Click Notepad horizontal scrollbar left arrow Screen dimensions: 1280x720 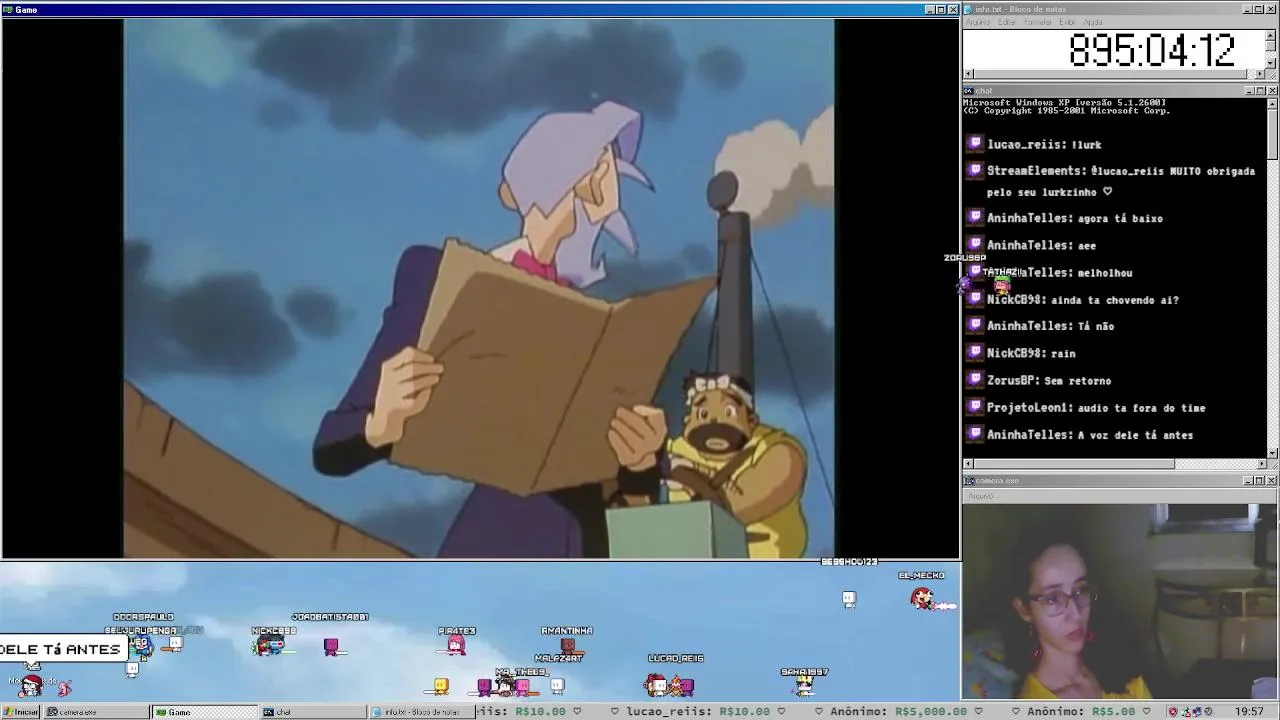click(x=968, y=74)
